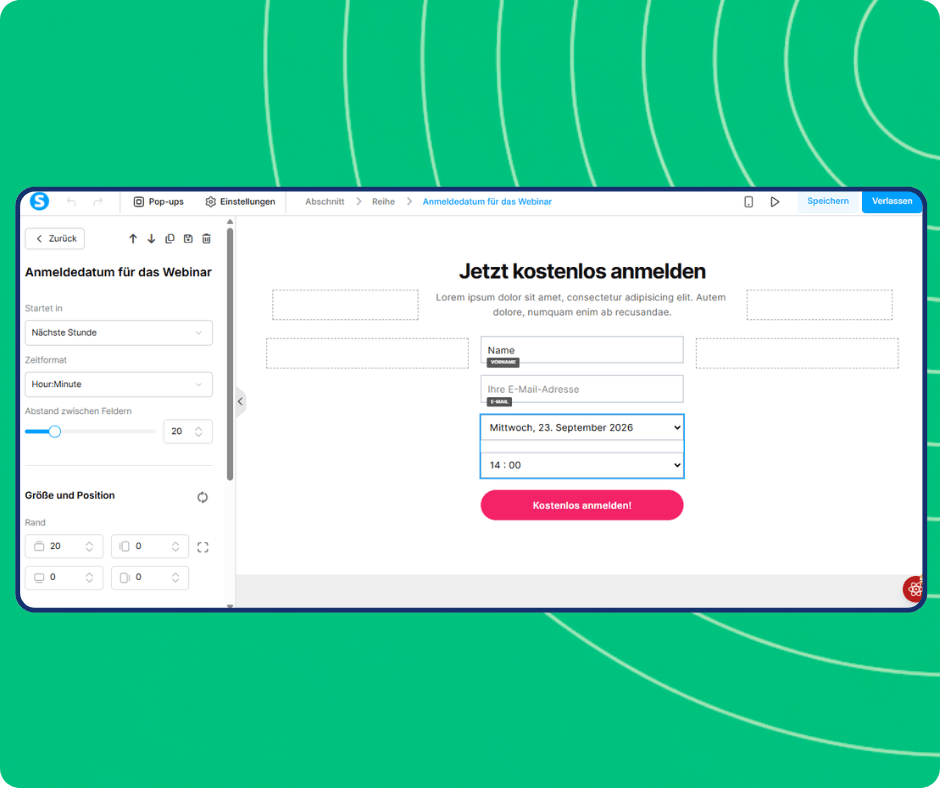Click the Name input field
940x788 pixels.
pyautogui.click(x=582, y=350)
